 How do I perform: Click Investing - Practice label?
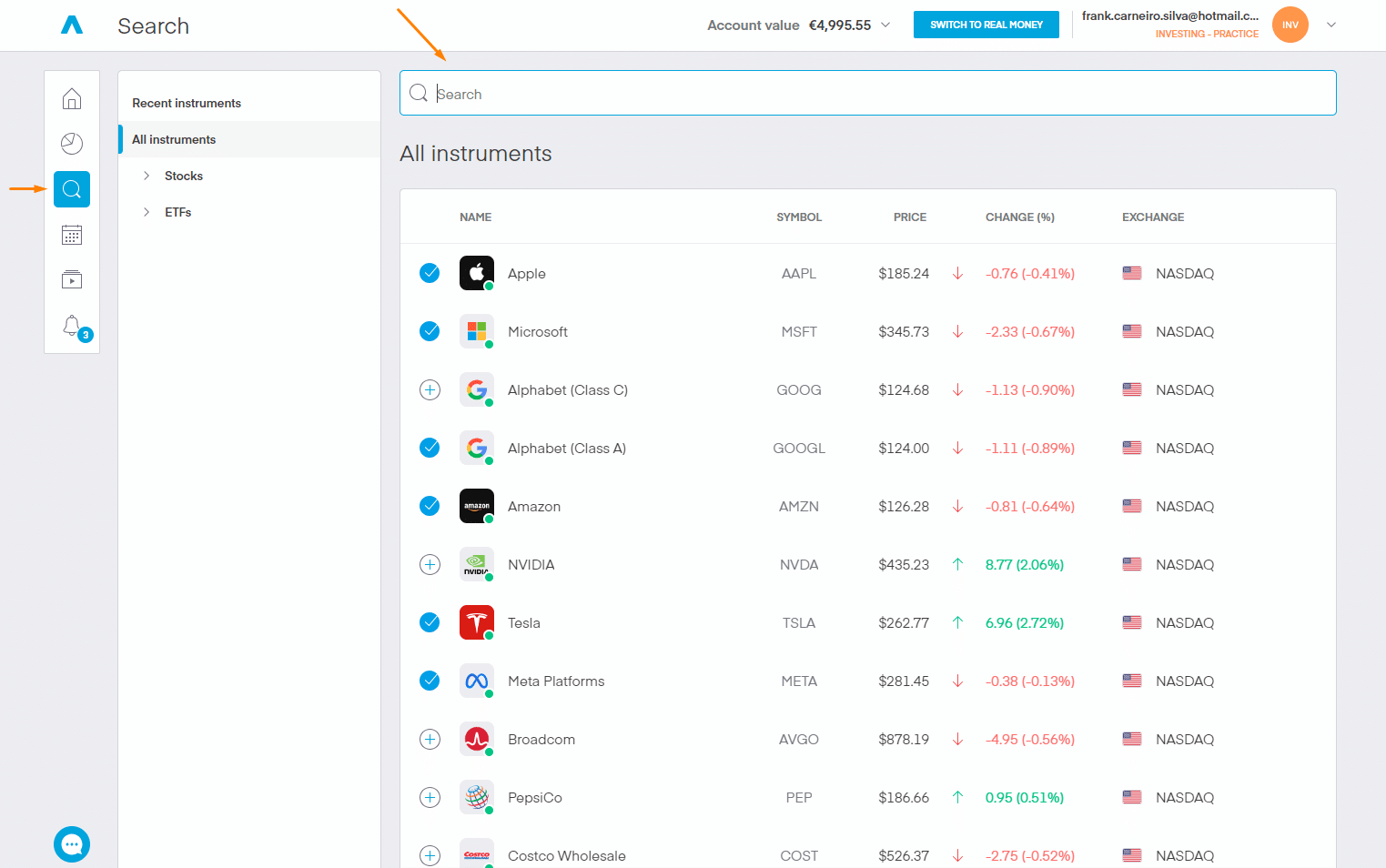[x=1207, y=34]
